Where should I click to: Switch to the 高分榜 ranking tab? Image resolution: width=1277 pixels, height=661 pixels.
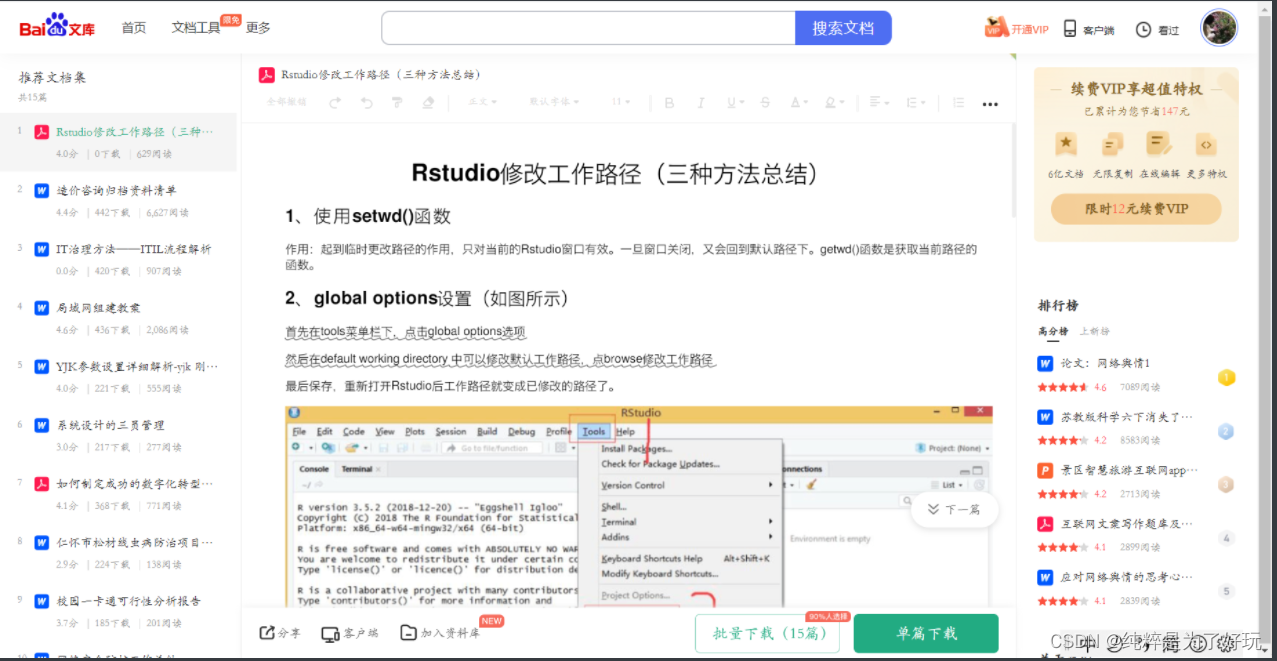point(1052,331)
